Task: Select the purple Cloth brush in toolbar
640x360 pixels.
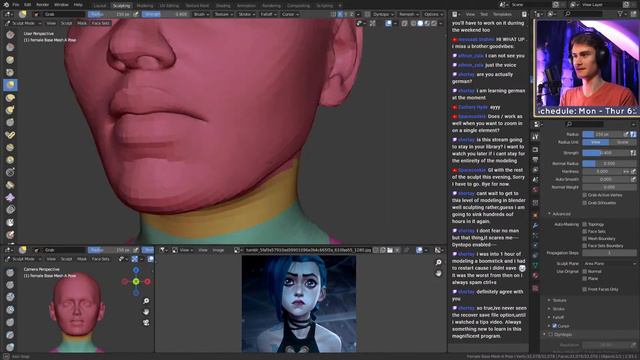Action: 10,198
